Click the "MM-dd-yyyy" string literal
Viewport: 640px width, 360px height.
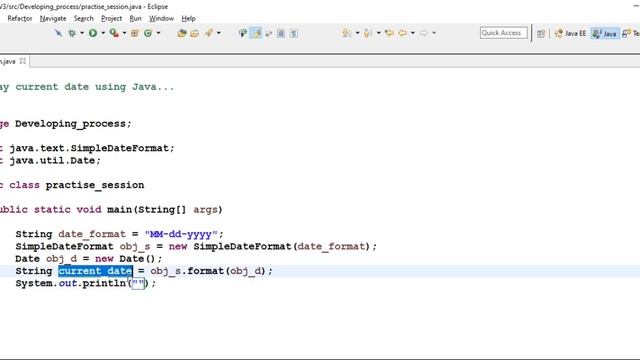tap(181, 234)
